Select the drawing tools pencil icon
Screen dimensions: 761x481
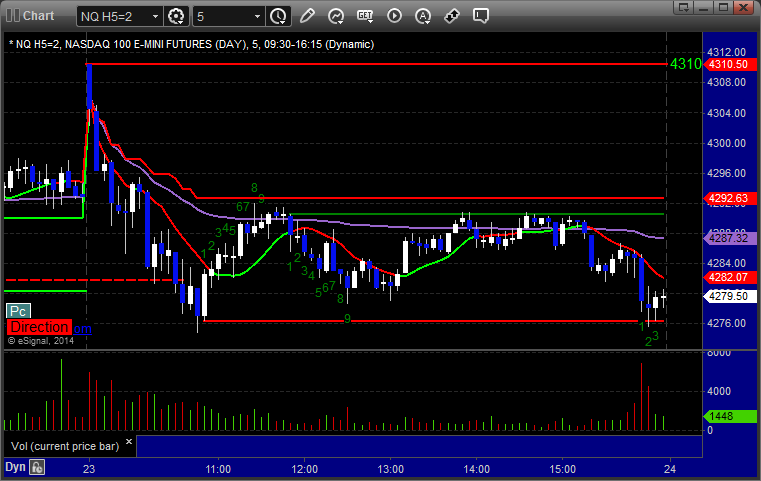pos(307,16)
